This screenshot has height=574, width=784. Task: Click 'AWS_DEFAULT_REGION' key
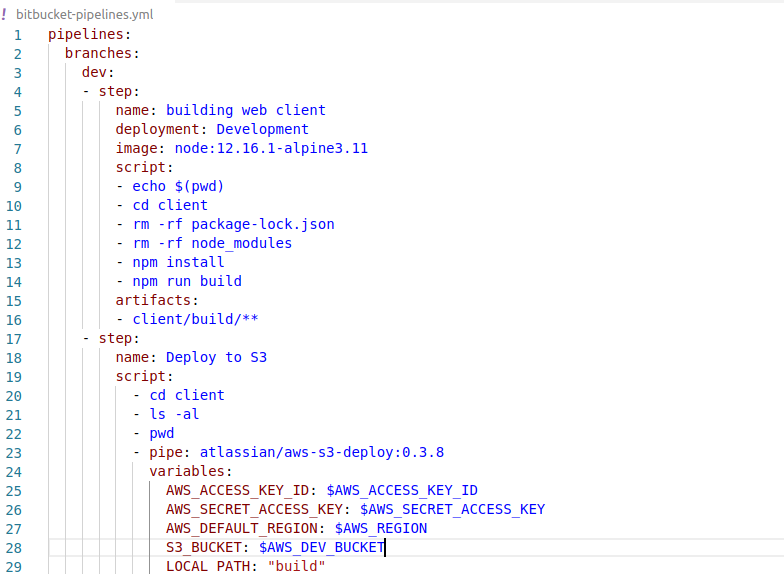click(242, 528)
